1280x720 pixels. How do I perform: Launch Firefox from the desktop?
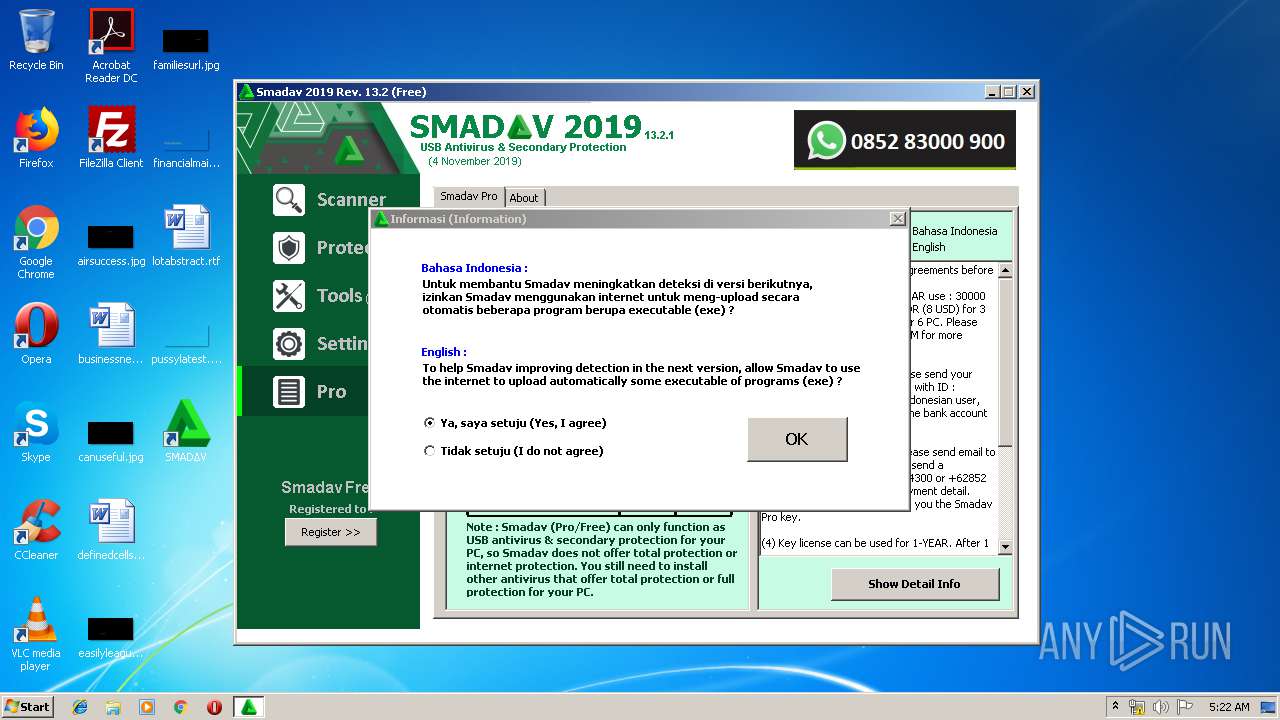[x=36, y=138]
